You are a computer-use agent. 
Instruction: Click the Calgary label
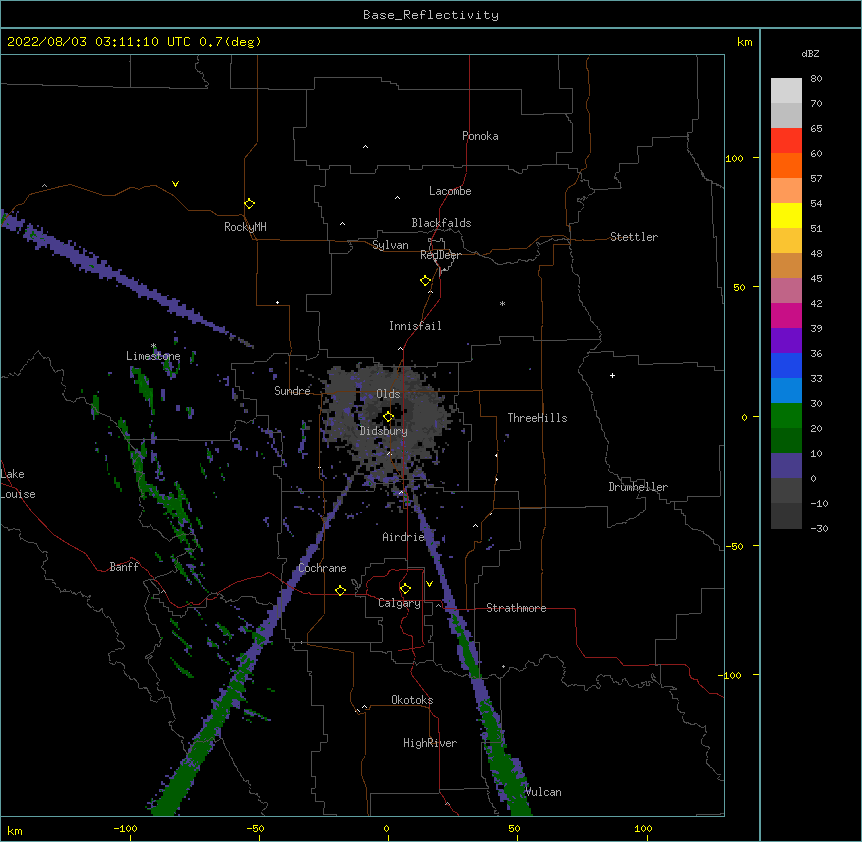coord(400,603)
